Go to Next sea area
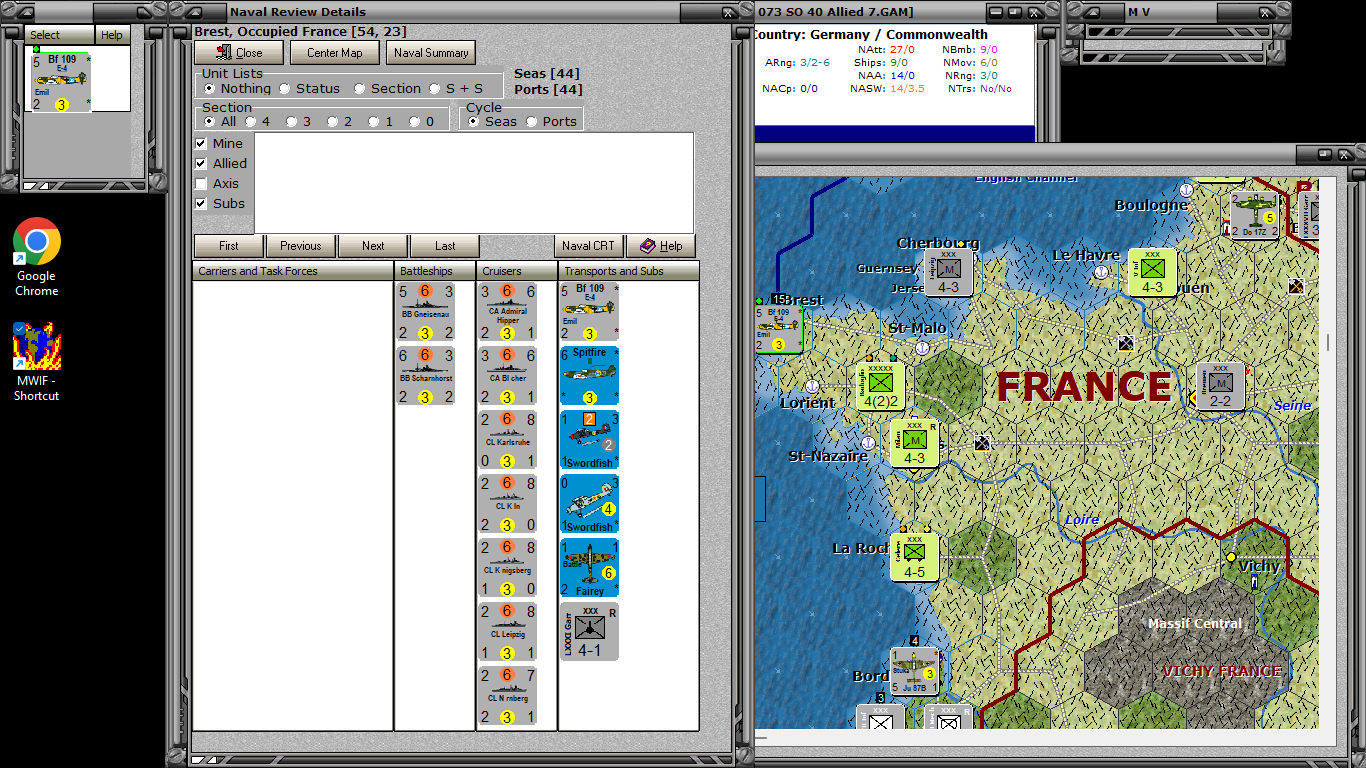Image resolution: width=1366 pixels, height=768 pixels. pyautogui.click(x=373, y=246)
